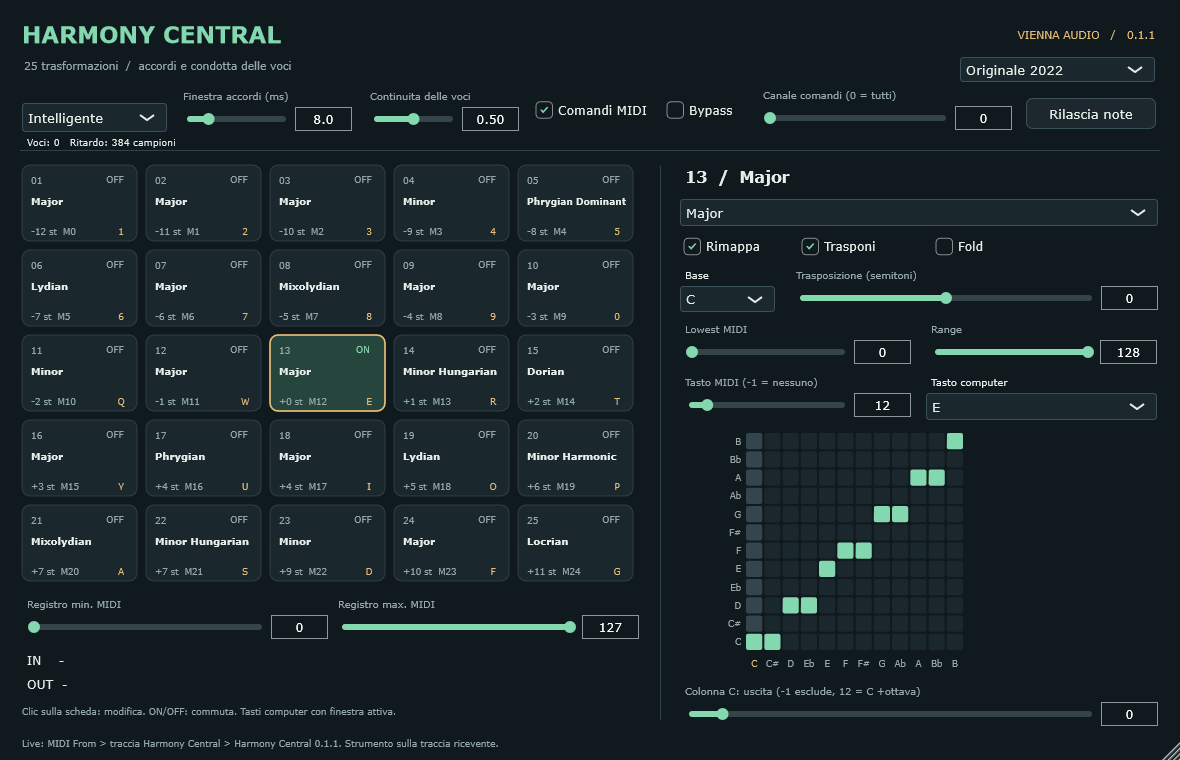The width and height of the screenshot is (1180, 760).
Task: Select card 15 Dorian
Action: coord(575,373)
